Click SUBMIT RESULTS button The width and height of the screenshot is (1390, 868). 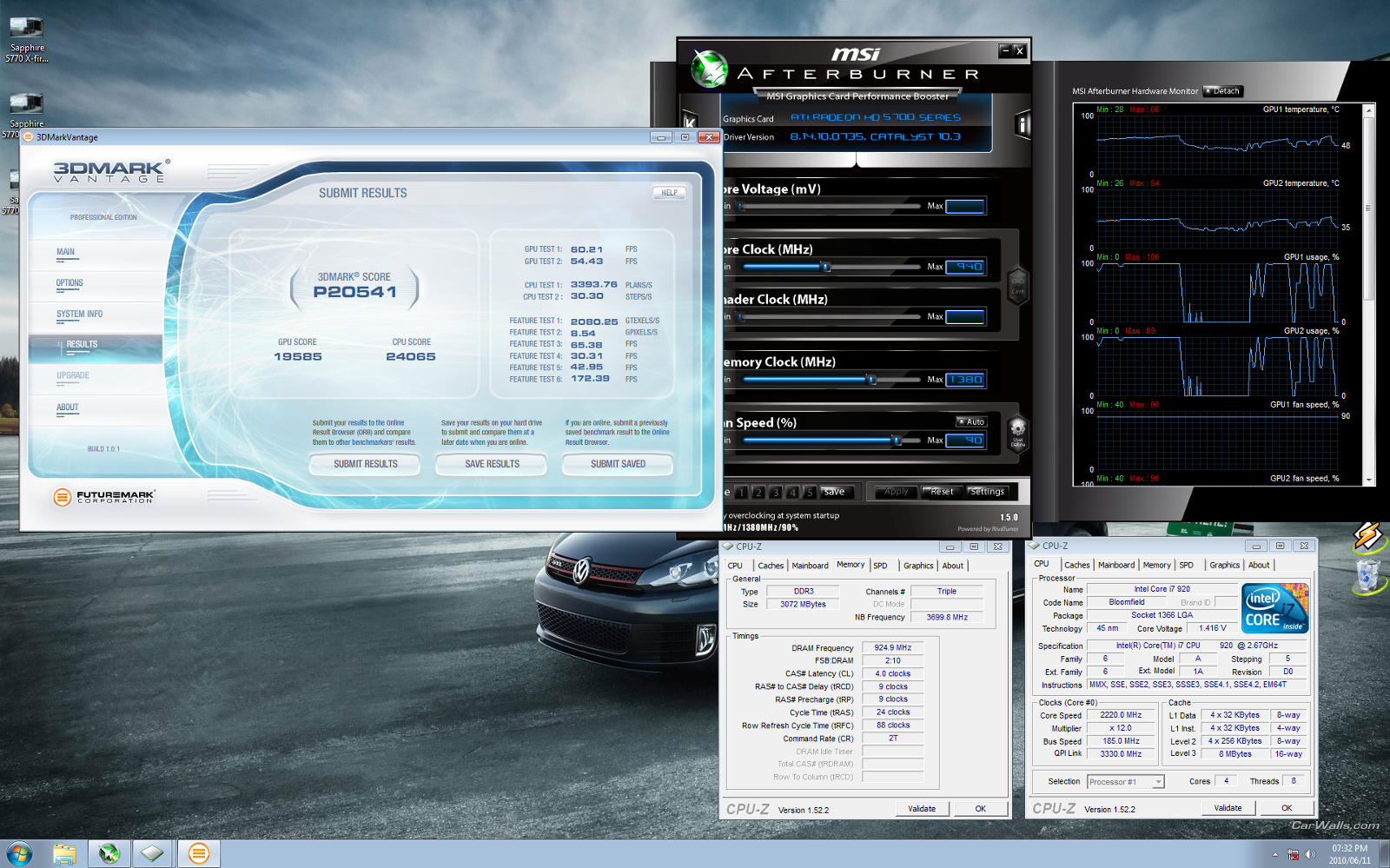[365, 465]
